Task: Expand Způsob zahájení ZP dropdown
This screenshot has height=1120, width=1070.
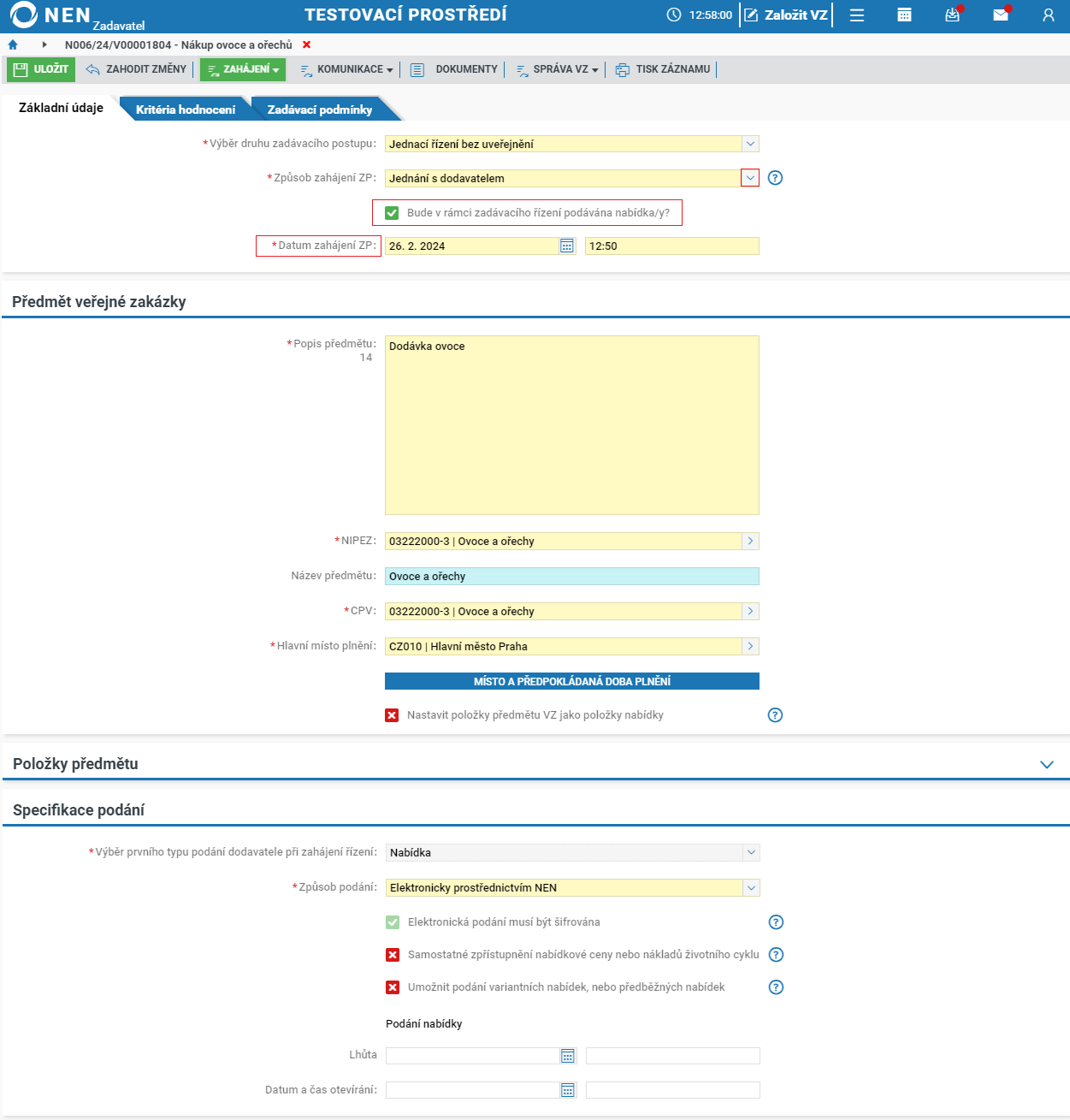Action: pyautogui.click(x=750, y=178)
